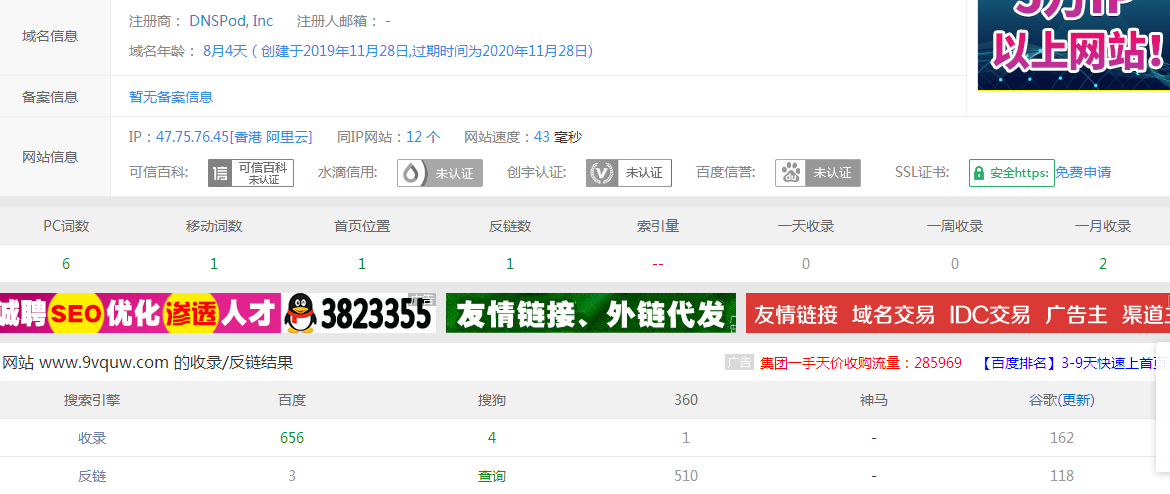Click the 反链数 value 1
The height and width of the screenshot is (494, 1170).
tap(510, 263)
